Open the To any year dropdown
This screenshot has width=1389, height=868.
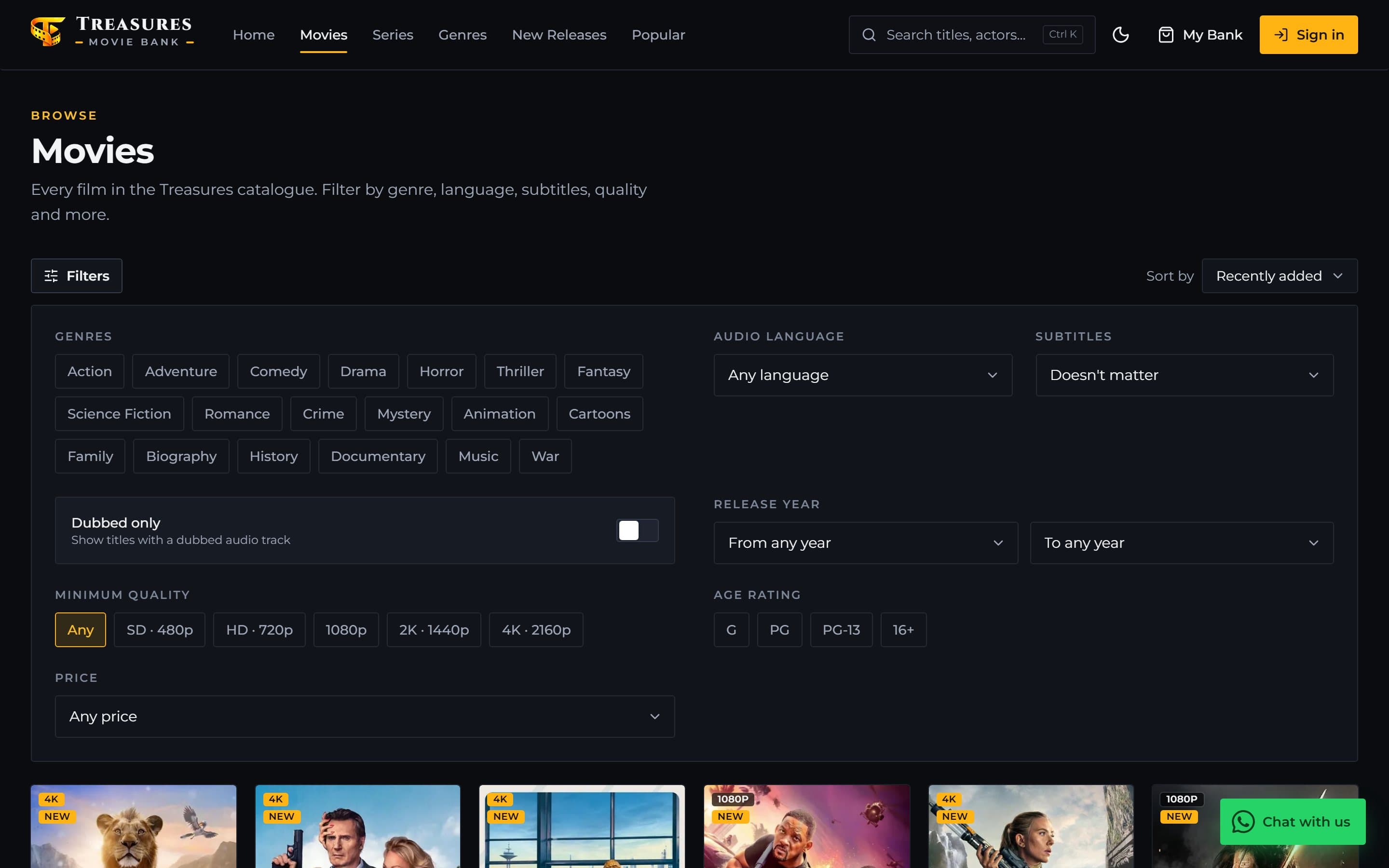(1182, 543)
